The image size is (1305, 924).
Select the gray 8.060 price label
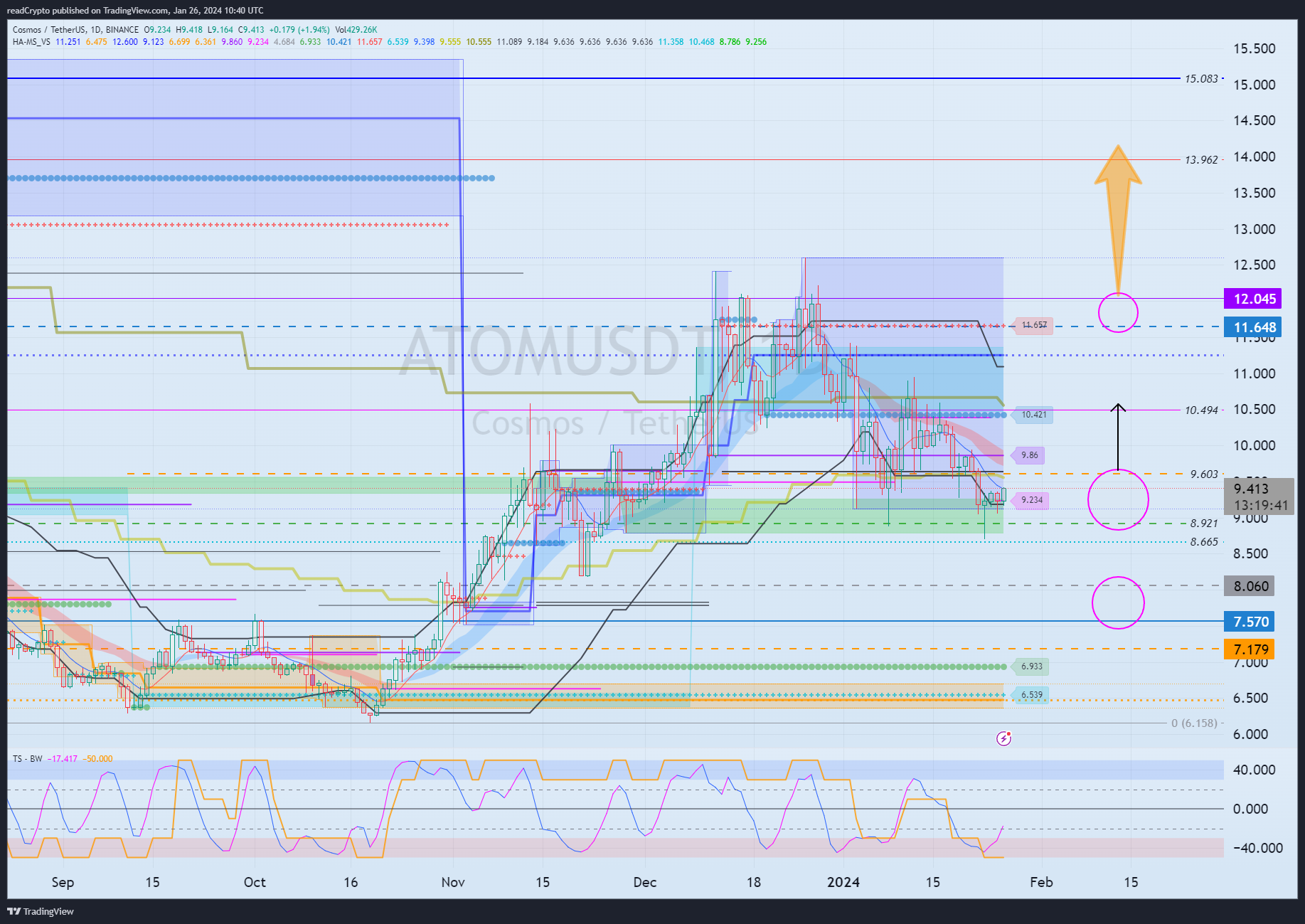point(1250,586)
